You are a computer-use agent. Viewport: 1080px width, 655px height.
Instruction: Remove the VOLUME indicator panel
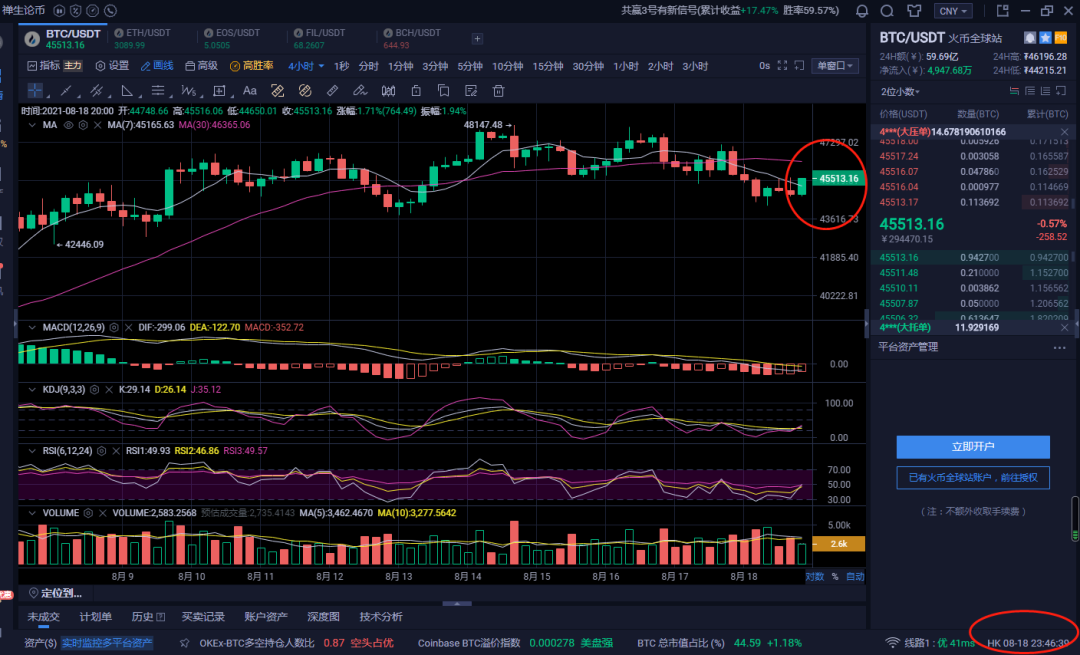103,513
